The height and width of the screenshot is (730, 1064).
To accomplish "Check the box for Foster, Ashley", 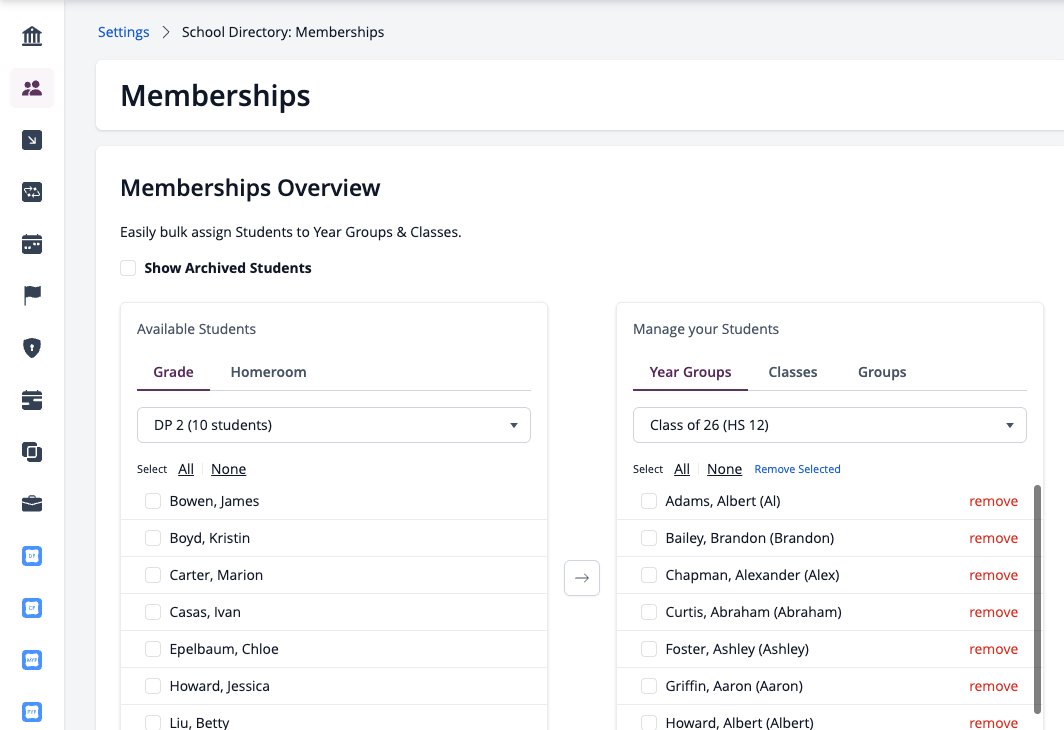I will click(649, 649).
